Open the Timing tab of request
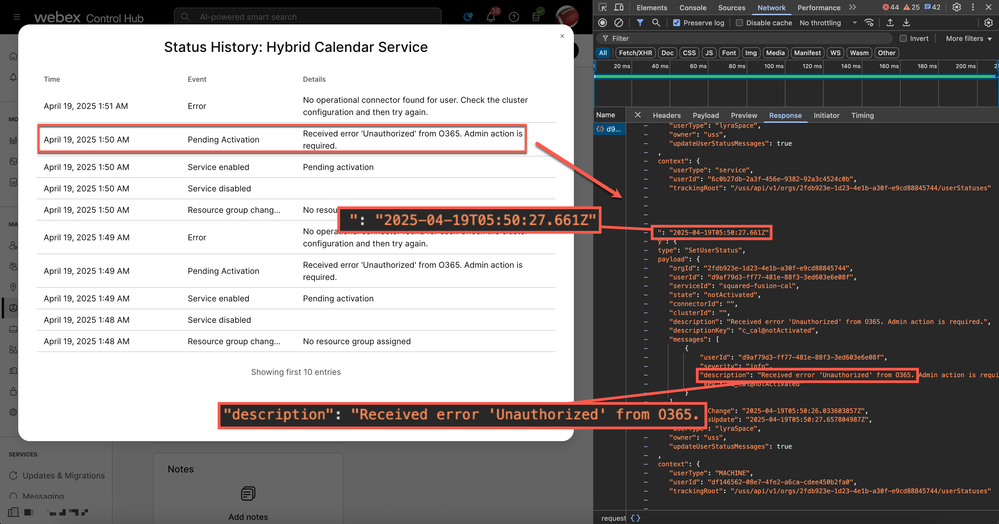Viewport: 999px width, 524px height. pyautogui.click(x=862, y=115)
